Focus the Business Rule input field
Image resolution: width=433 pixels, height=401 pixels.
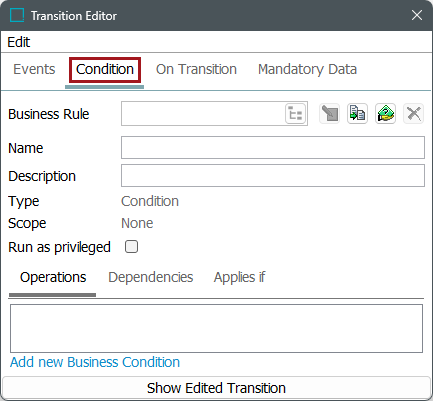(203, 114)
